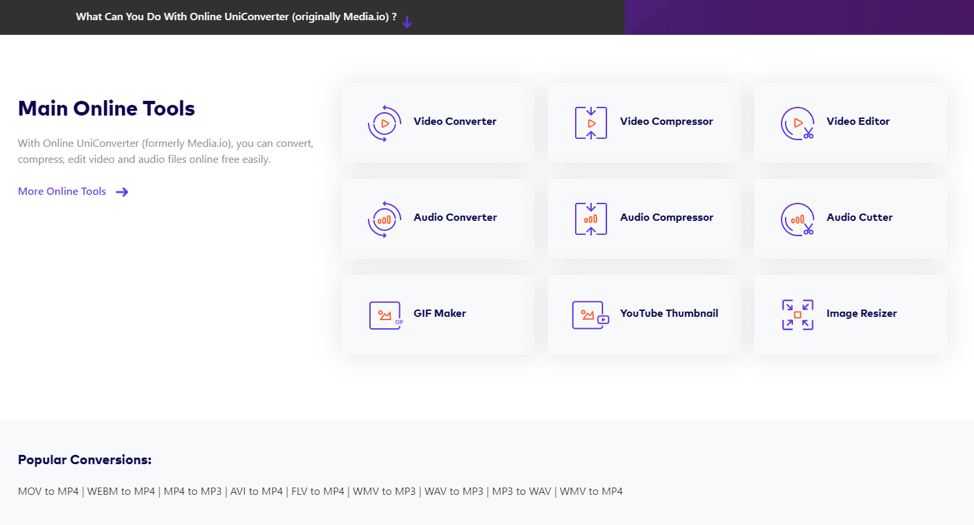This screenshot has height=525, width=974.
Task: Select the WMV to MP4 conversion
Action: [x=591, y=491]
